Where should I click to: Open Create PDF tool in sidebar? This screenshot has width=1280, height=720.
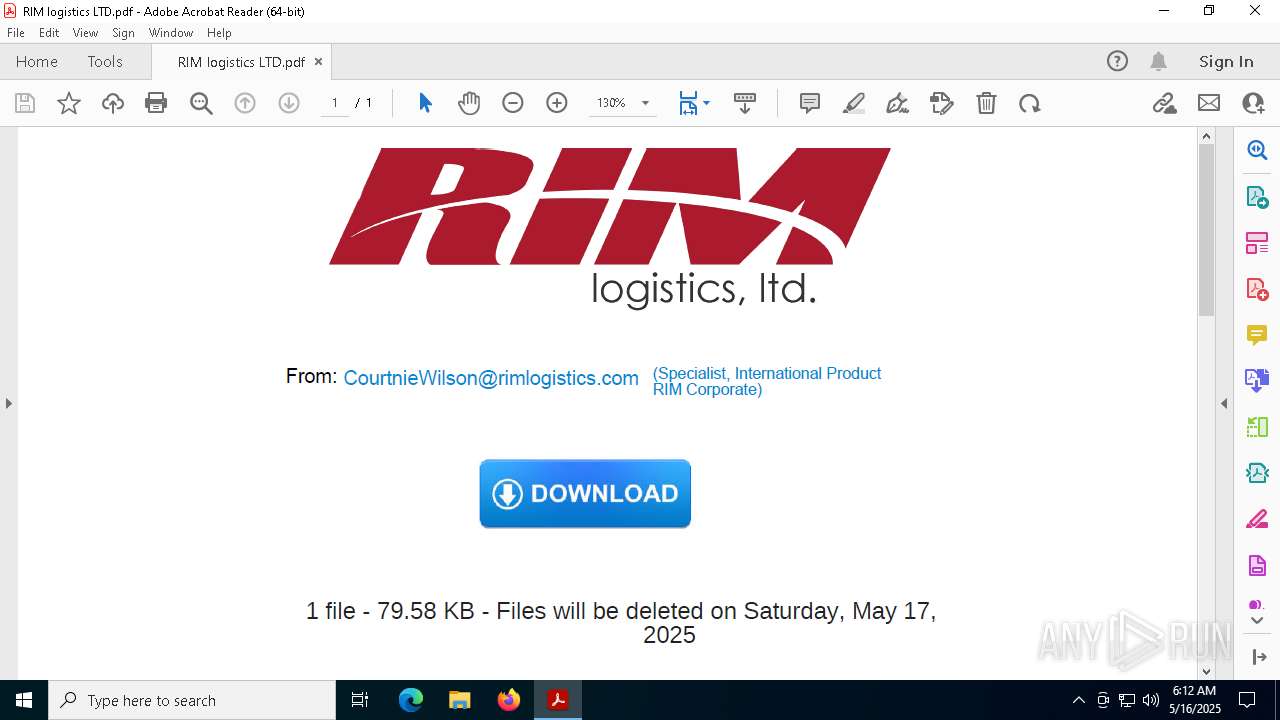pos(1257,288)
